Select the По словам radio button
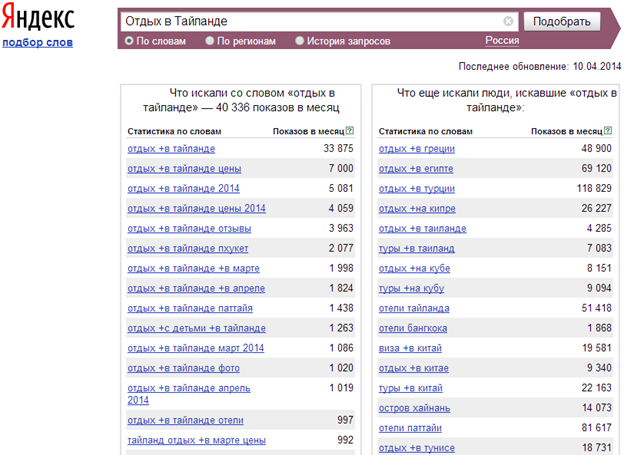Image resolution: width=624 pixels, height=455 pixels. click(129, 41)
